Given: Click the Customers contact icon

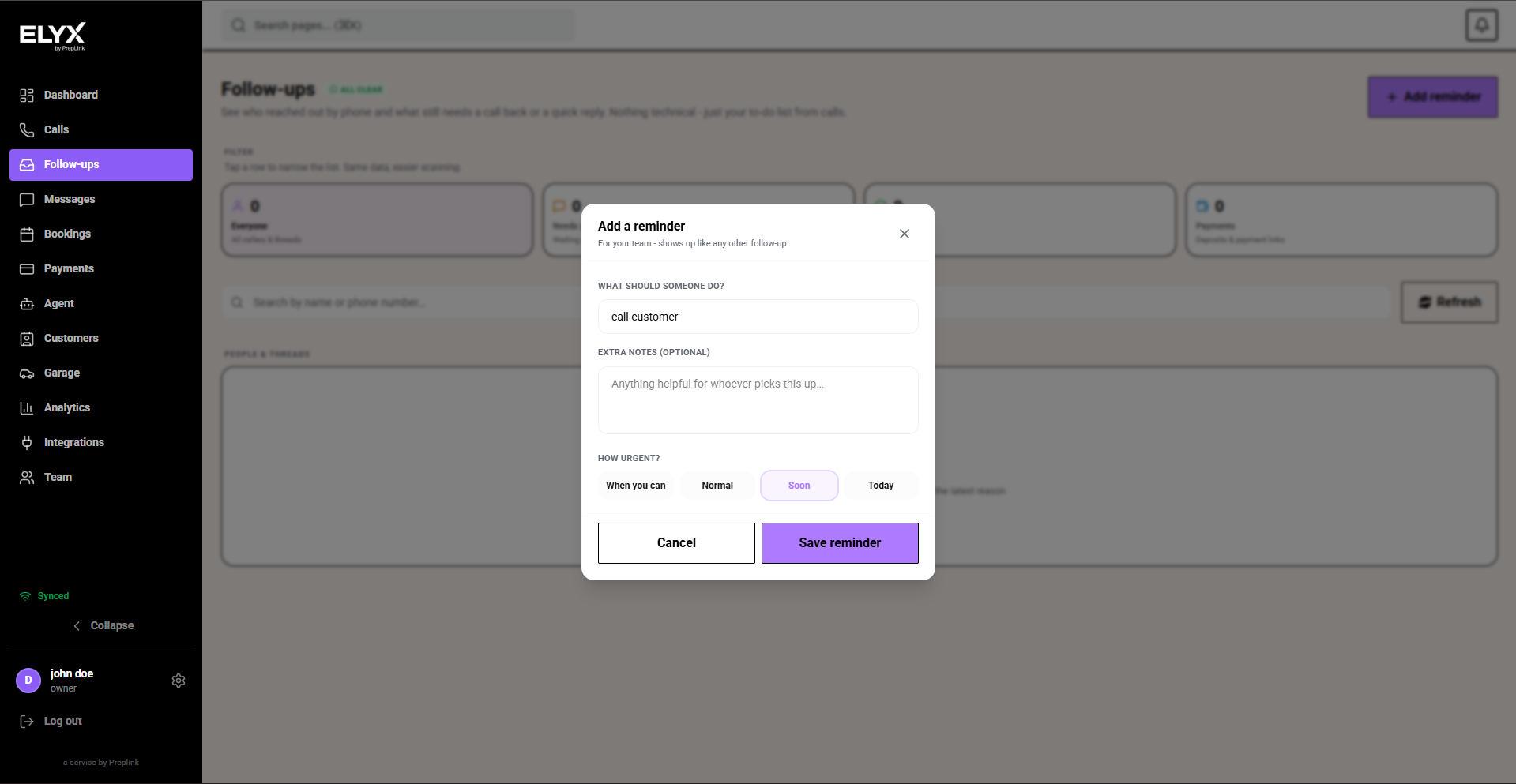Looking at the screenshot, I should 27,339.
